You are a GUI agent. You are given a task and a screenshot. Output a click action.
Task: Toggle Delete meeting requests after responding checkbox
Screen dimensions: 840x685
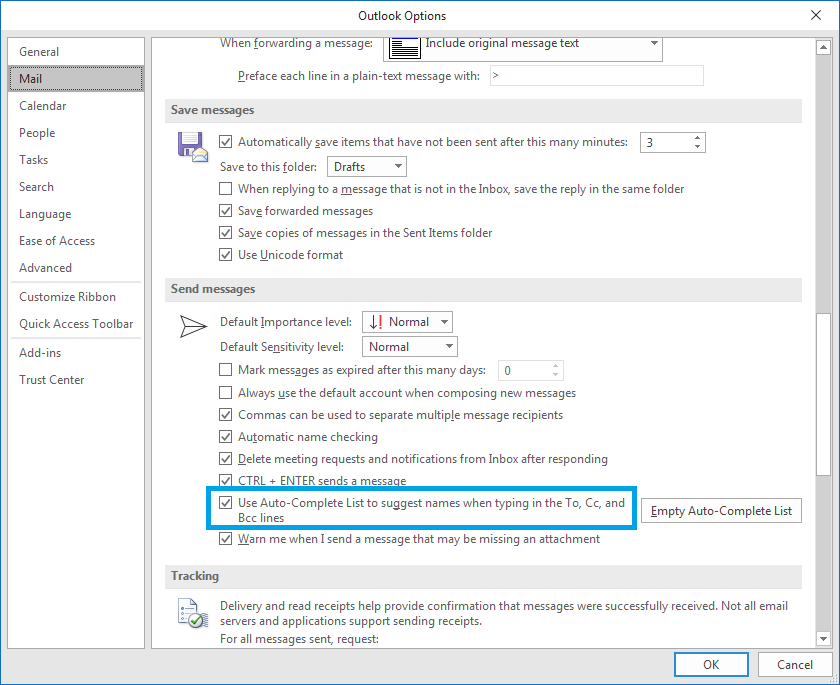click(x=226, y=458)
